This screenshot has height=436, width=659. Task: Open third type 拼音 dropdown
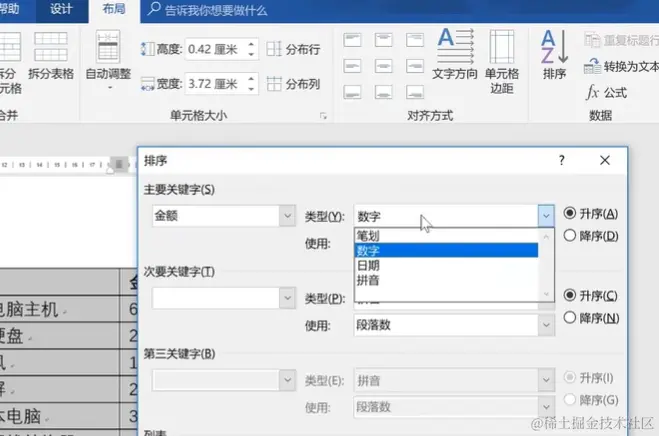(x=546, y=380)
